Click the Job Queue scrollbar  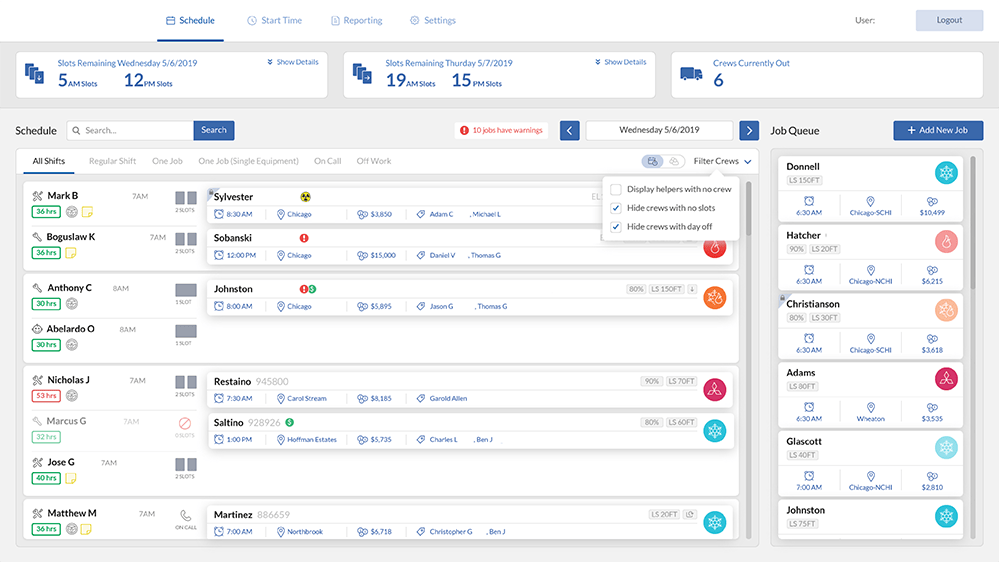973,222
